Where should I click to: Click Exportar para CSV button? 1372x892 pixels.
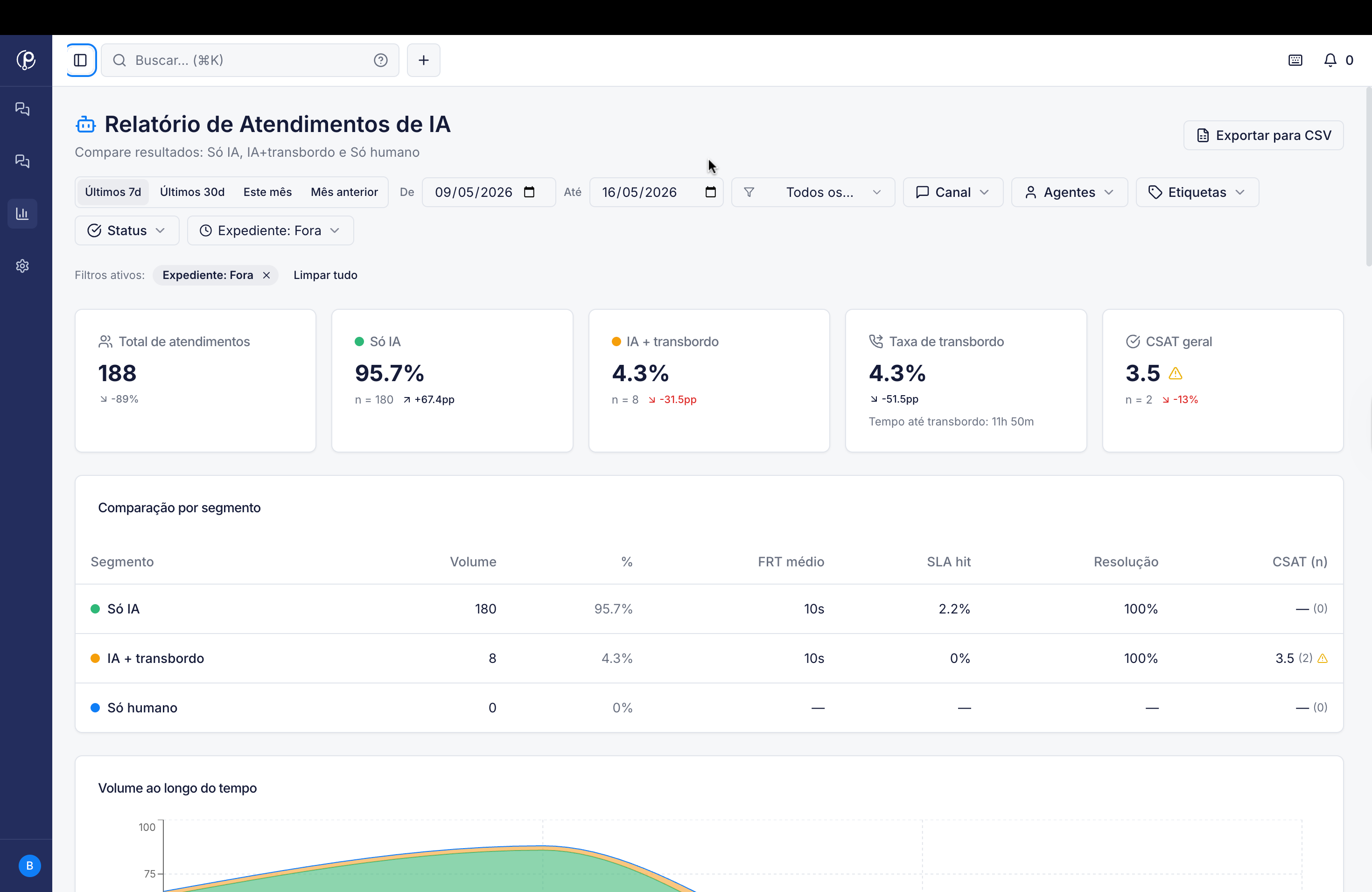coord(1264,135)
